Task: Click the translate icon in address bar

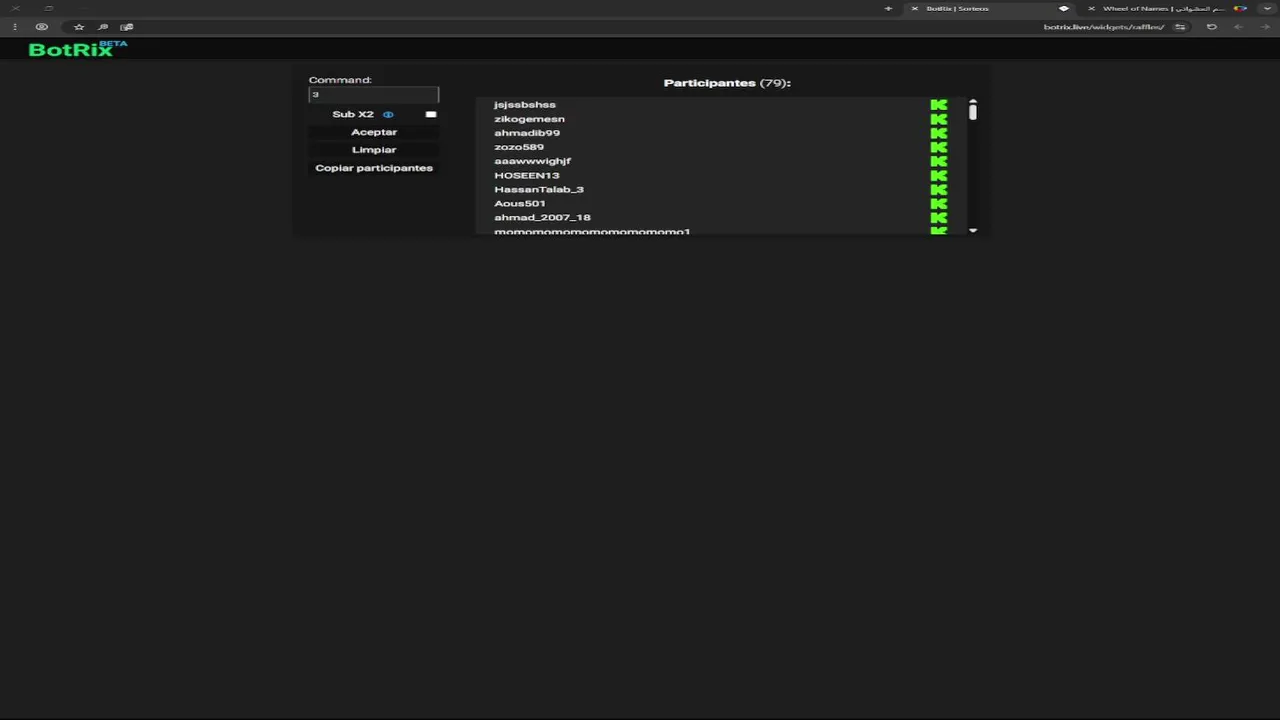Action: [127, 27]
